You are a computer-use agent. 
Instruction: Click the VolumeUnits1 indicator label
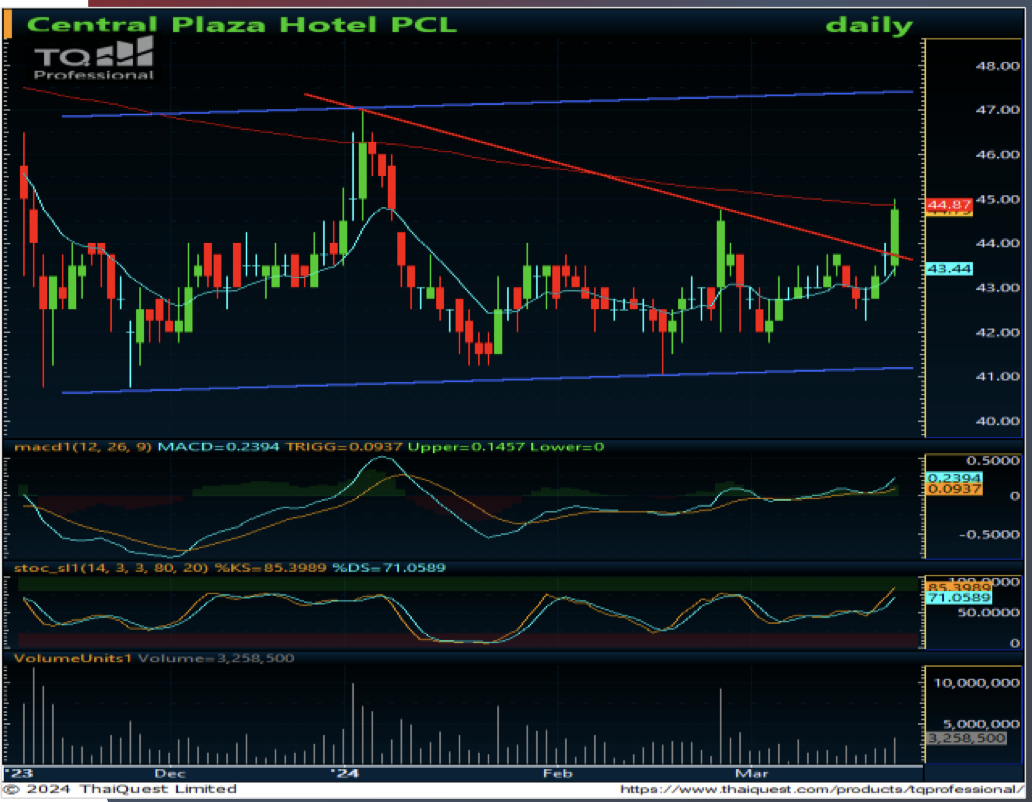[73, 658]
